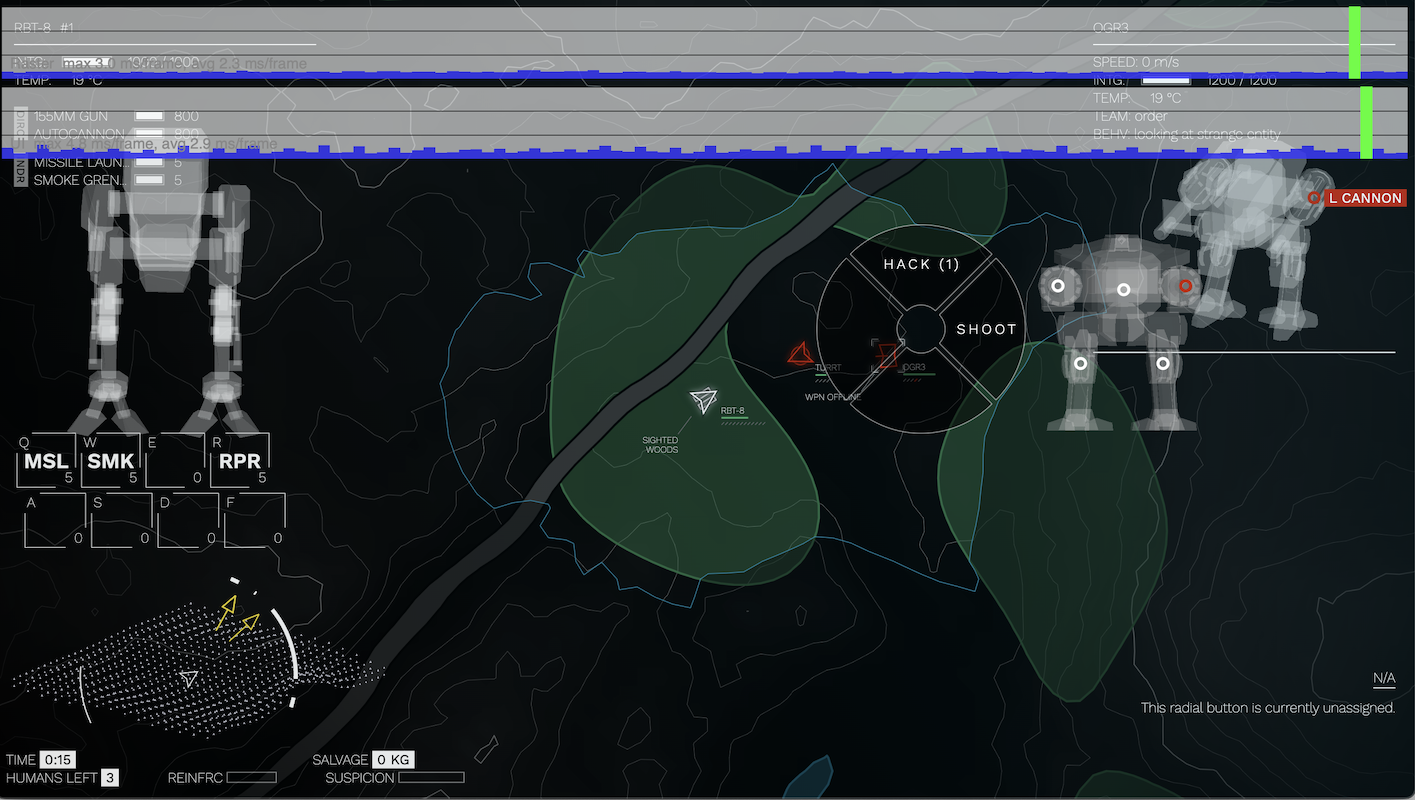Select the red hardpoint on mech's right shoulder
The width and height of the screenshot is (1415, 800).
[x=1185, y=286]
